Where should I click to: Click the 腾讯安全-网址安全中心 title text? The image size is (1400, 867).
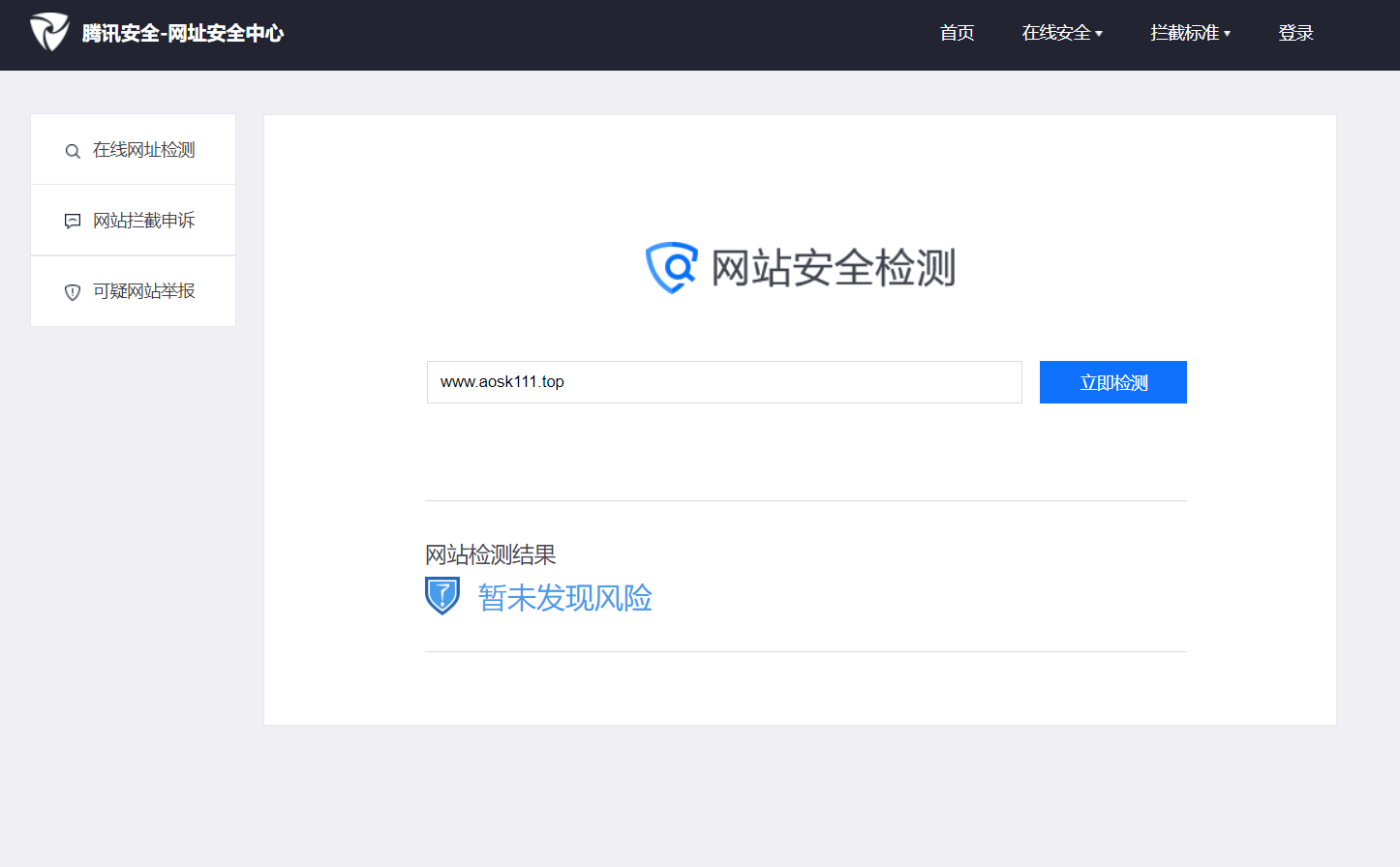183,33
